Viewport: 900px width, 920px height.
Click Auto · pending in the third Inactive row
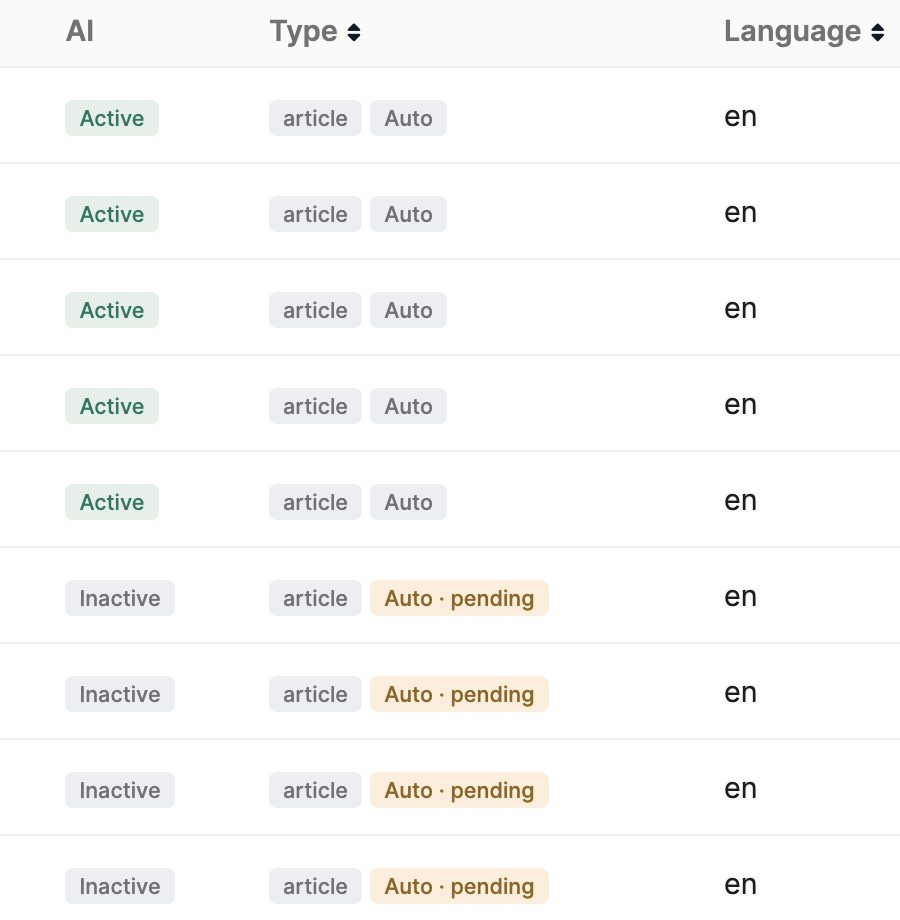(459, 790)
